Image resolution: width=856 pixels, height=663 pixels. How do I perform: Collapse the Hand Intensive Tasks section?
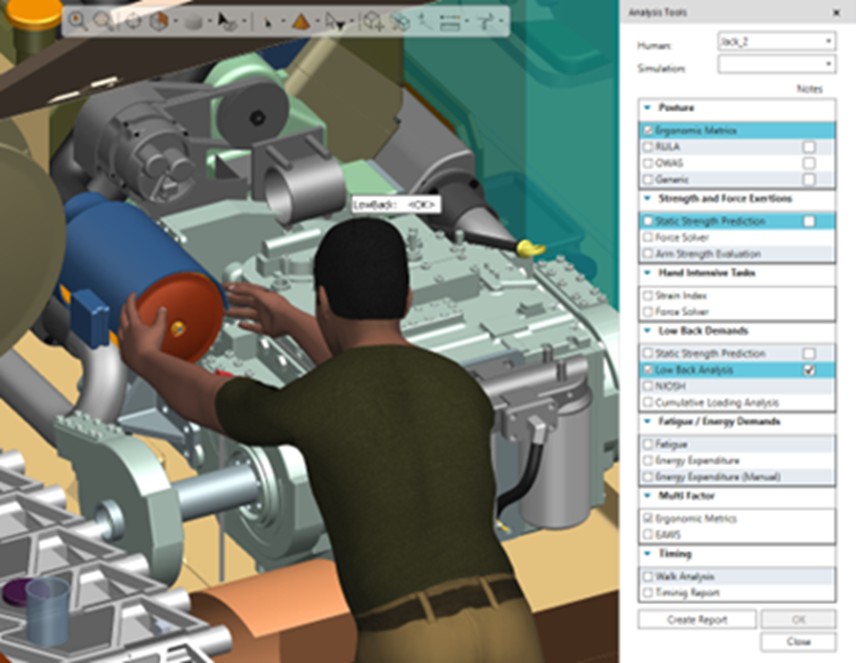pyautogui.click(x=647, y=273)
